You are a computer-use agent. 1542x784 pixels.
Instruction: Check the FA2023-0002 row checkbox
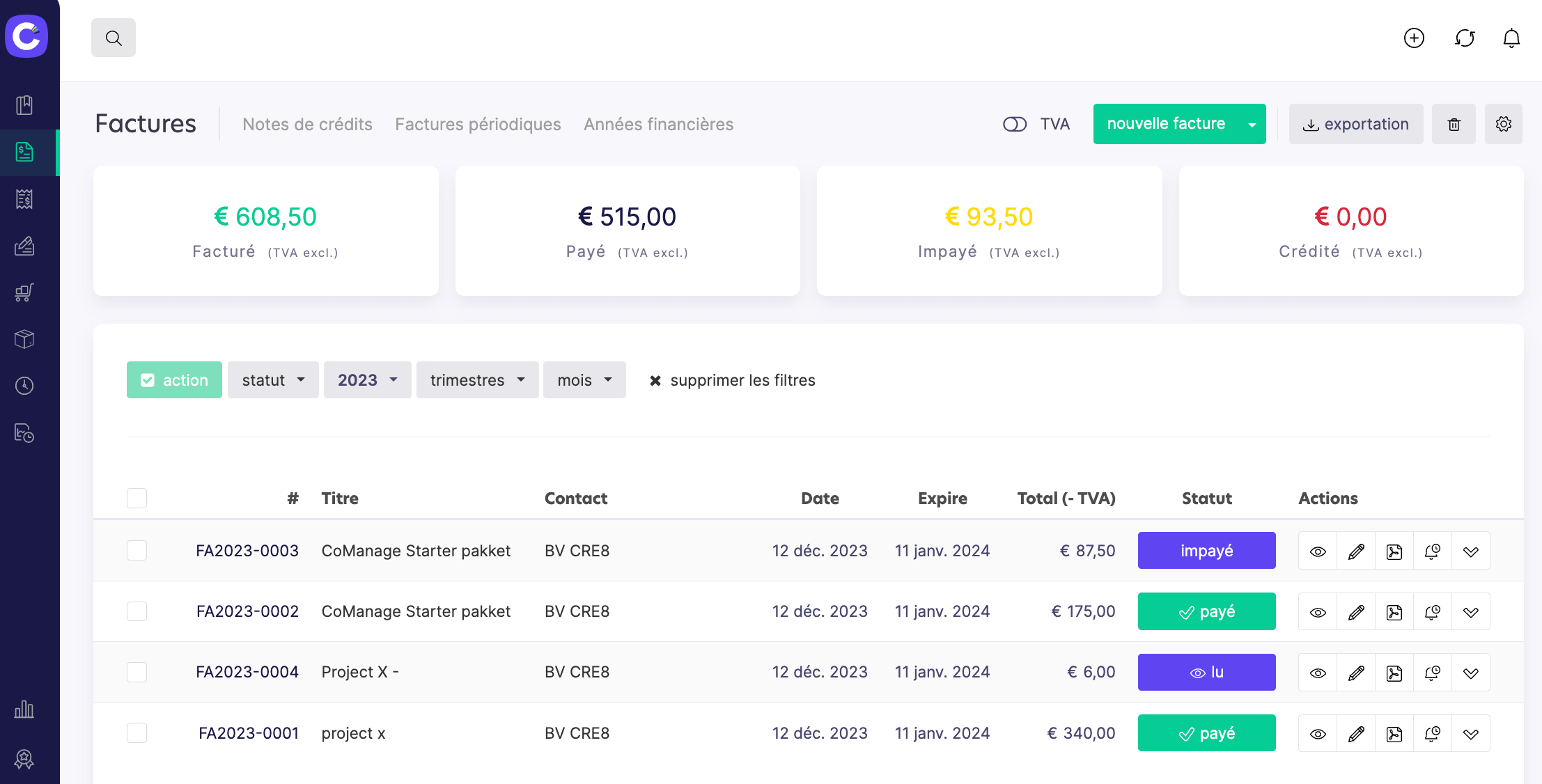tap(137, 611)
